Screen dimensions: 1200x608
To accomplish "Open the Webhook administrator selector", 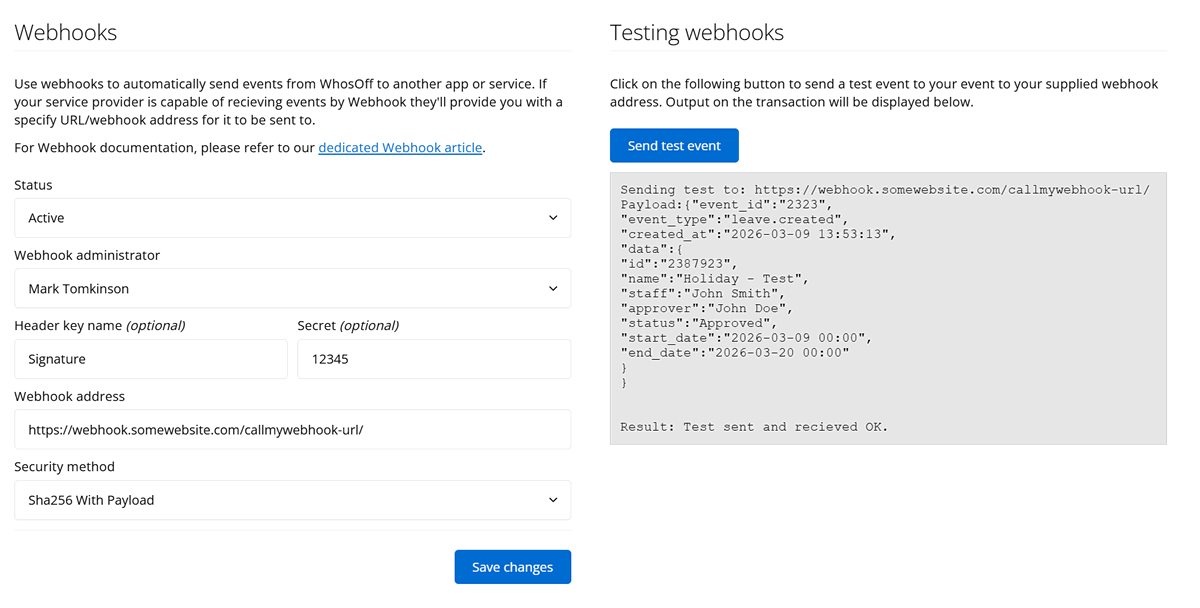I will tap(290, 288).
